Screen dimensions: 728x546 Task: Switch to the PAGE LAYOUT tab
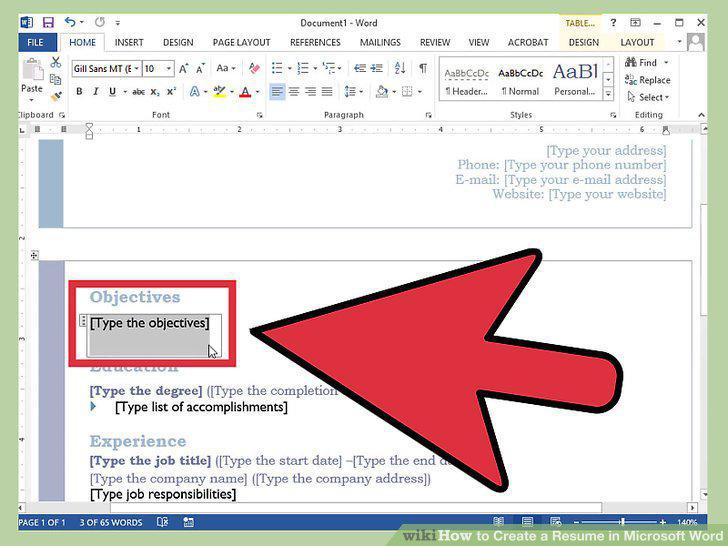pos(241,42)
